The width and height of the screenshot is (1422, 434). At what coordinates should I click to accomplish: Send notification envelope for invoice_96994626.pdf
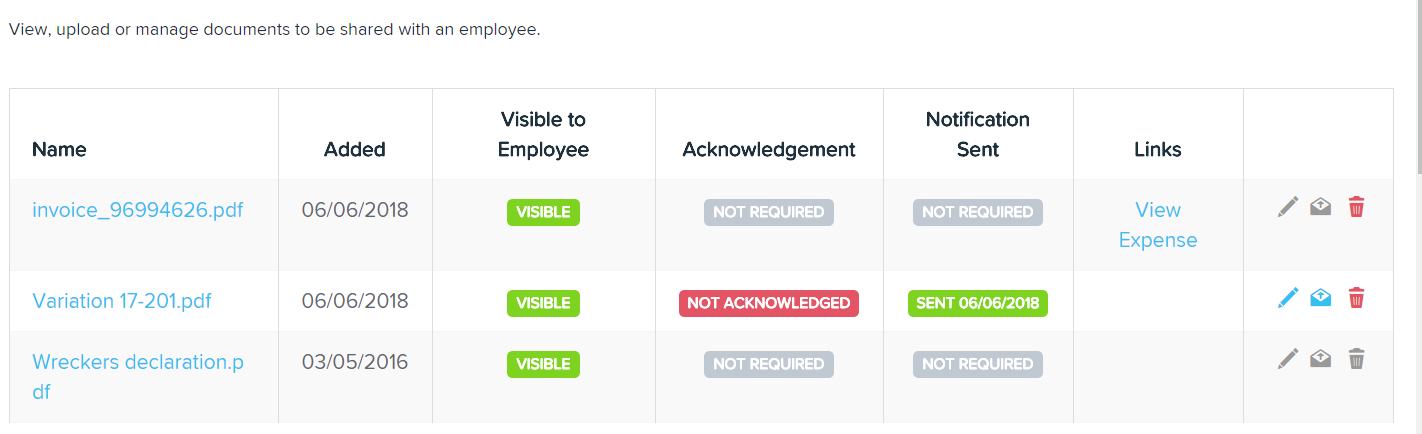coord(1321,207)
